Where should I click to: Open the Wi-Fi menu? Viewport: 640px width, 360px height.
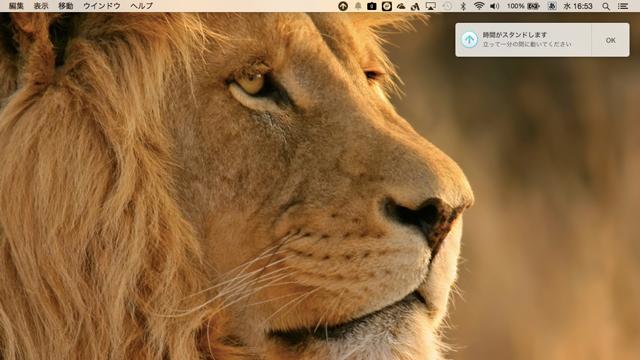tap(479, 6)
